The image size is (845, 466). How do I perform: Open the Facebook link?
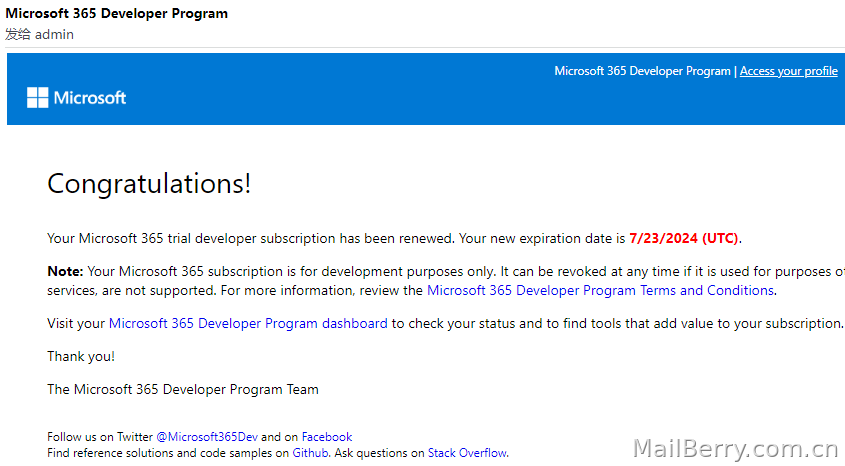coord(327,437)
